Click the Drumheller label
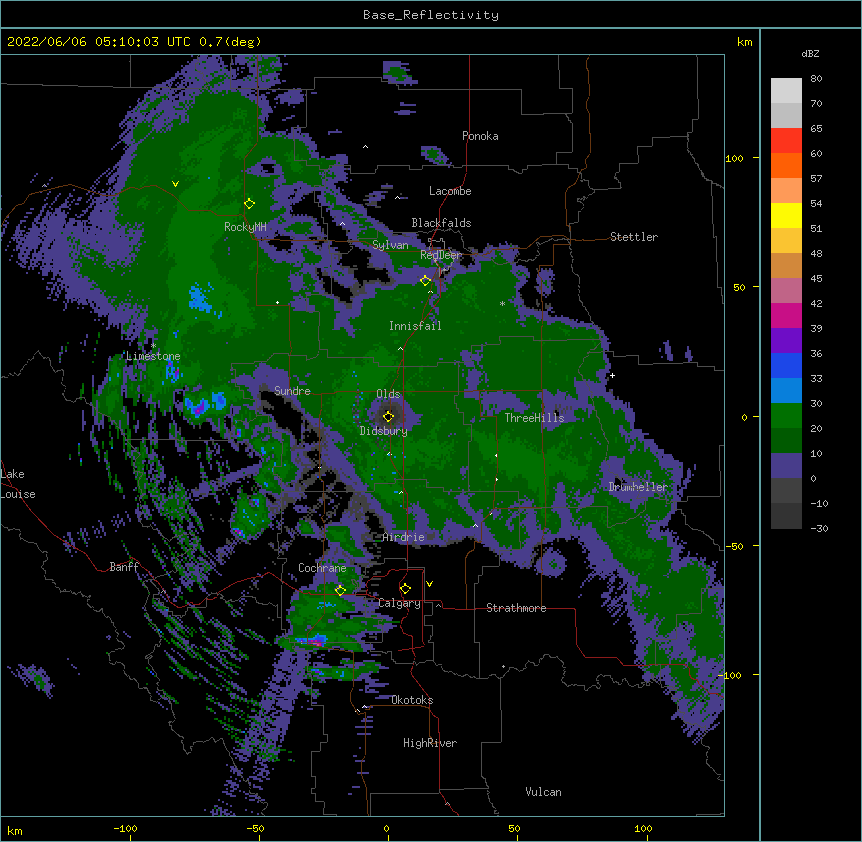Screen dimensions: 862x842 [638, 487]
